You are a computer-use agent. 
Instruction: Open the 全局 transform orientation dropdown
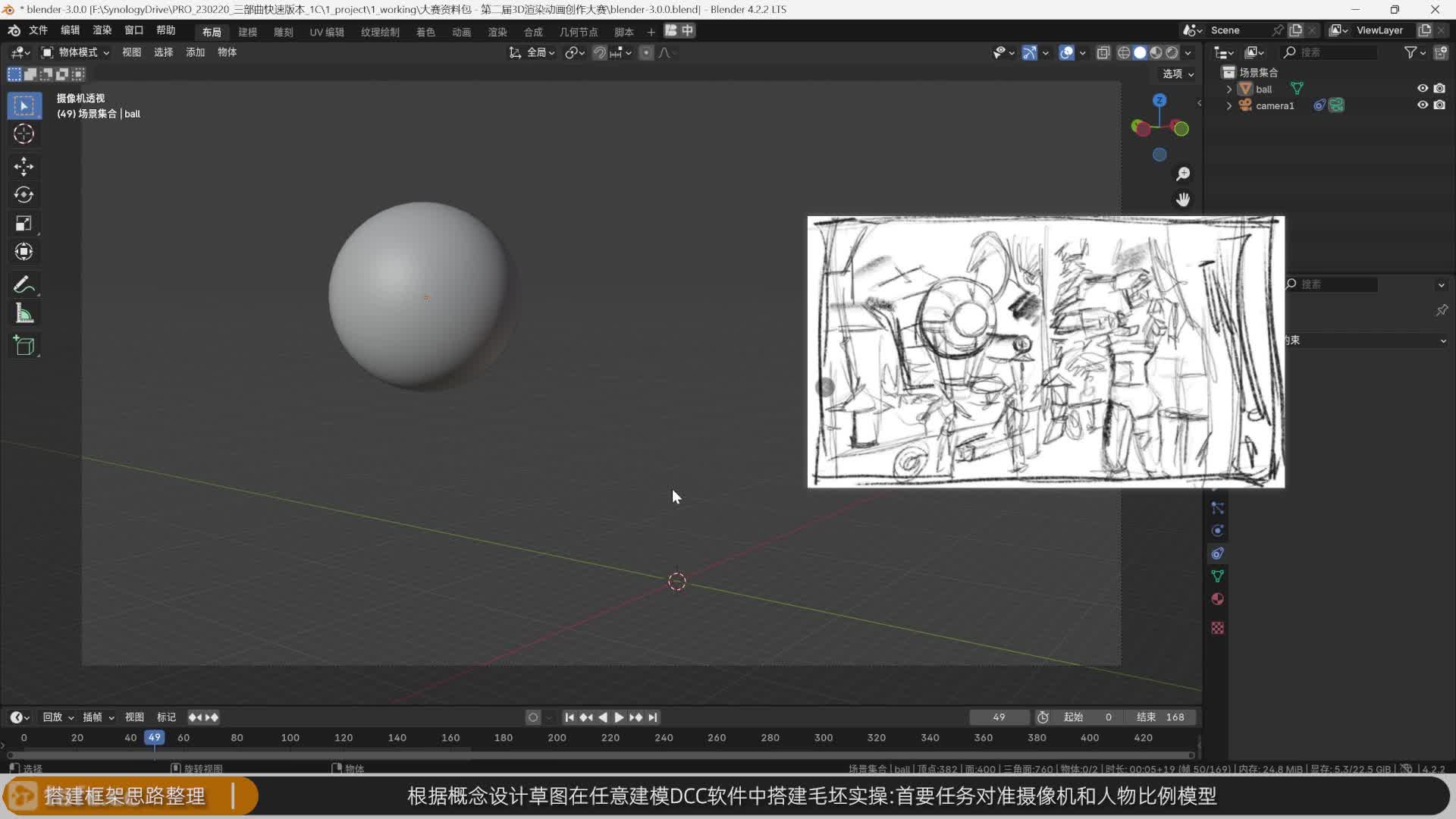click(x=532, y=52)
